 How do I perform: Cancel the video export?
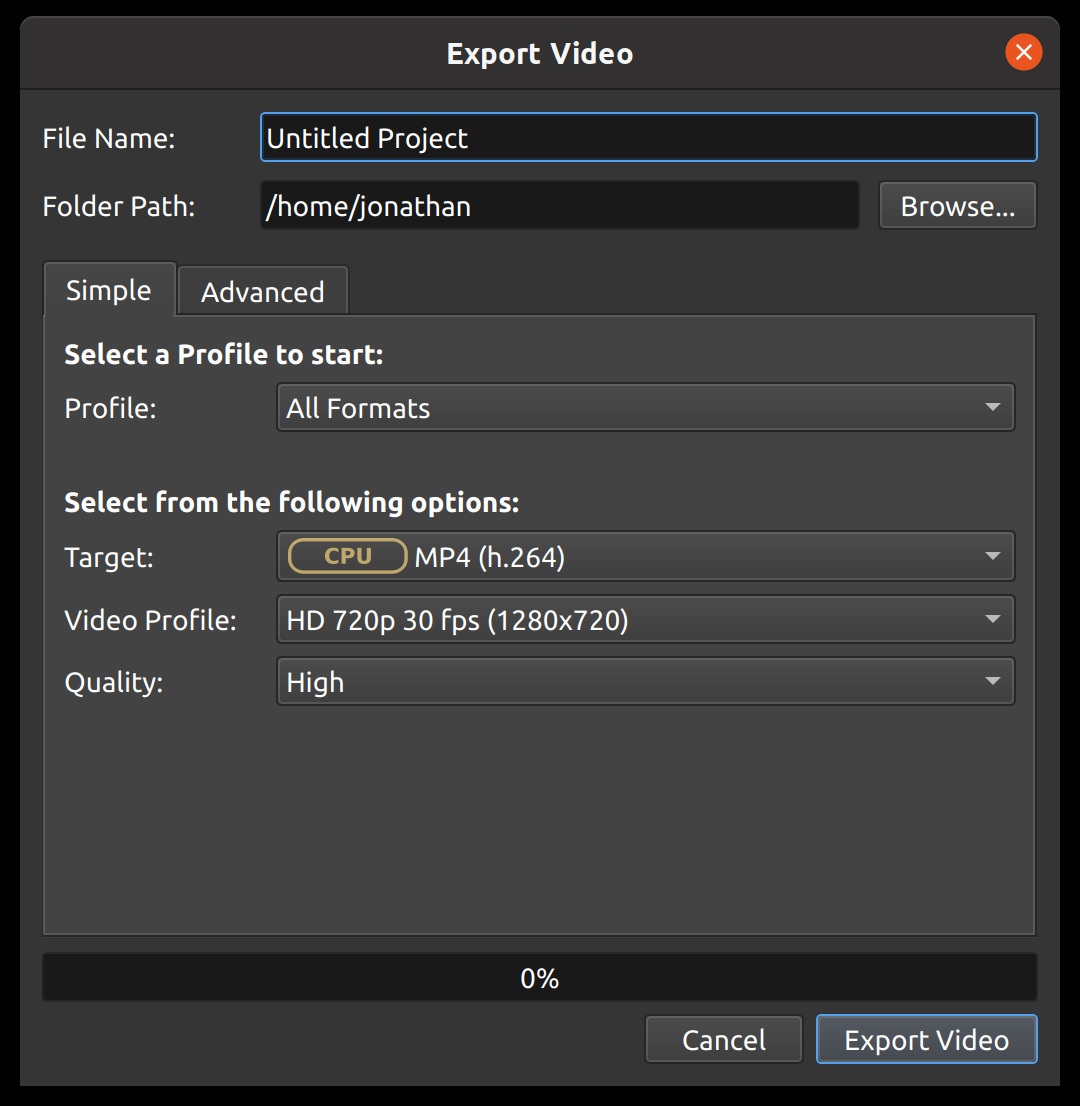(723, 1039)
